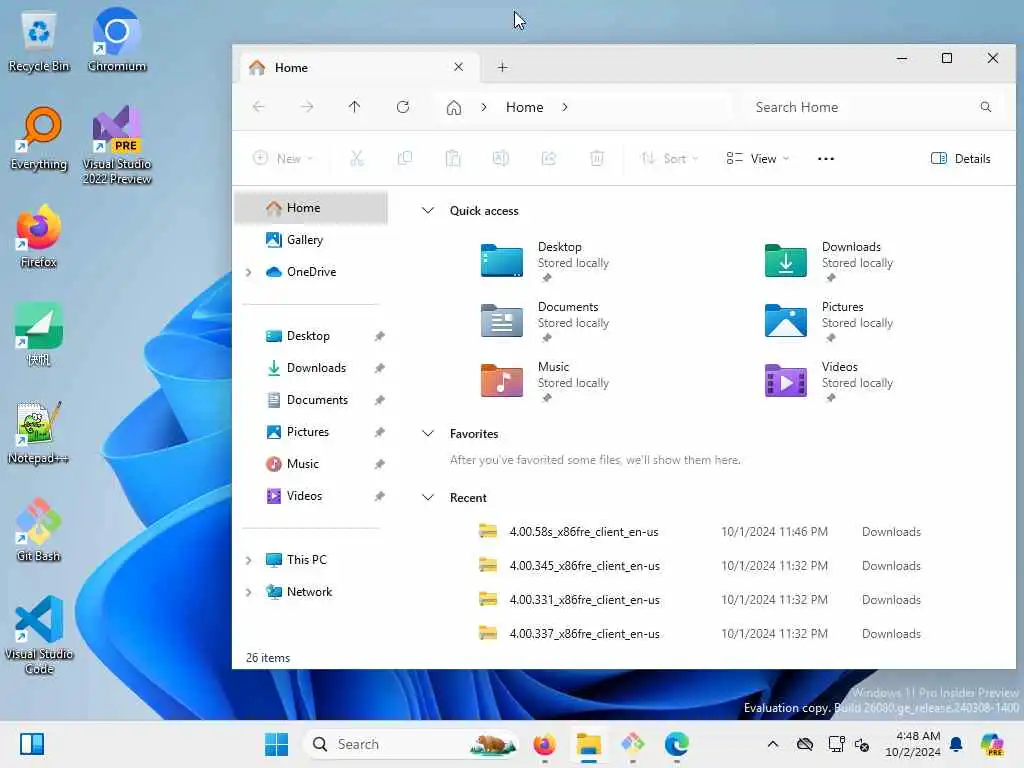Image resolution: width=1024 pixels, height=768 pixels.
Task: Expand This PC in the navigation pane
Action: (x=248, y=560)
